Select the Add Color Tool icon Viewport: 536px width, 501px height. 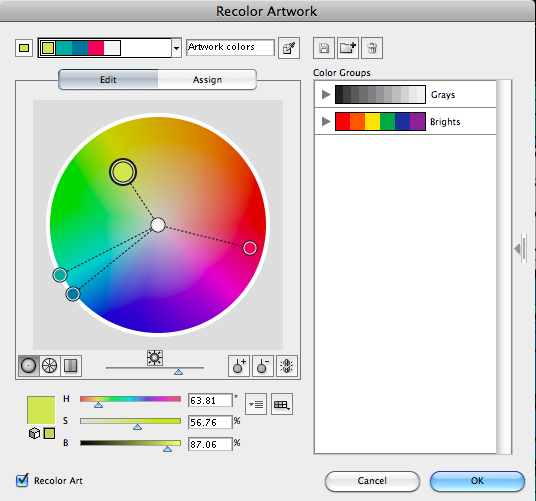[x=239, y=366]
